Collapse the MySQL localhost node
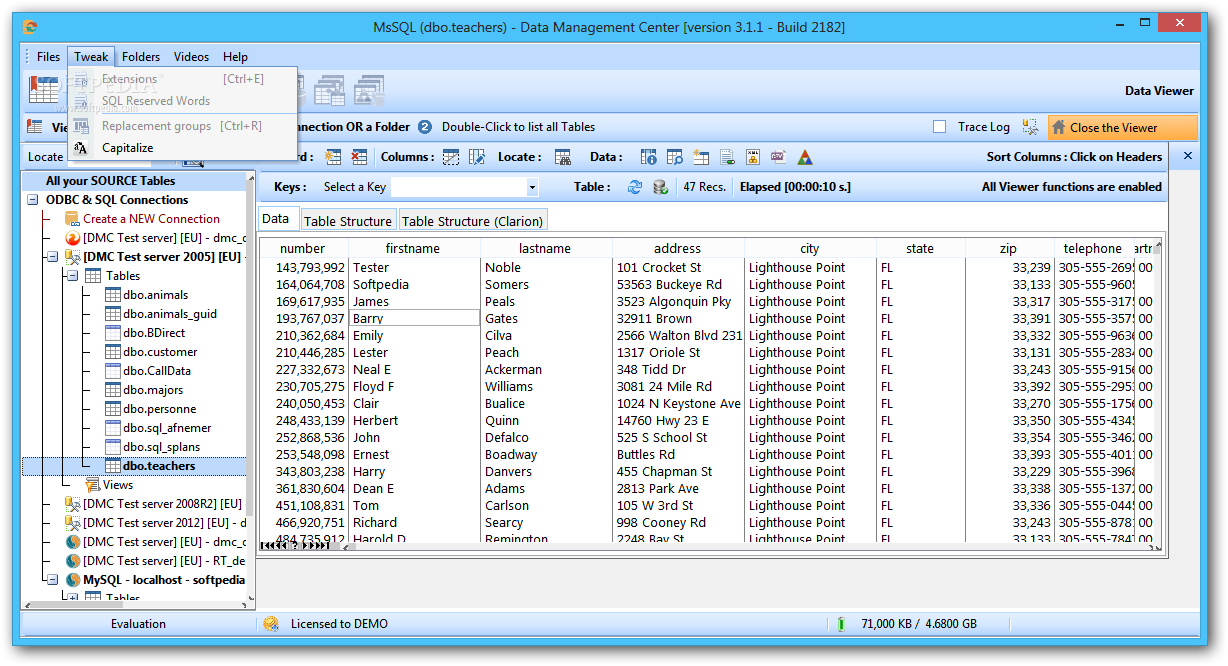Image resolution: width=1228 pixels, height=666 pixels. pyautogui.click(x=52, y=580)
